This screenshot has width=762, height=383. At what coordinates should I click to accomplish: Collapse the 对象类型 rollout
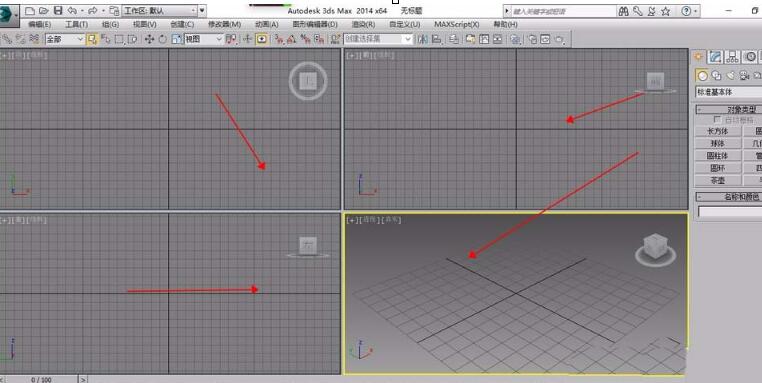(729, 109)
